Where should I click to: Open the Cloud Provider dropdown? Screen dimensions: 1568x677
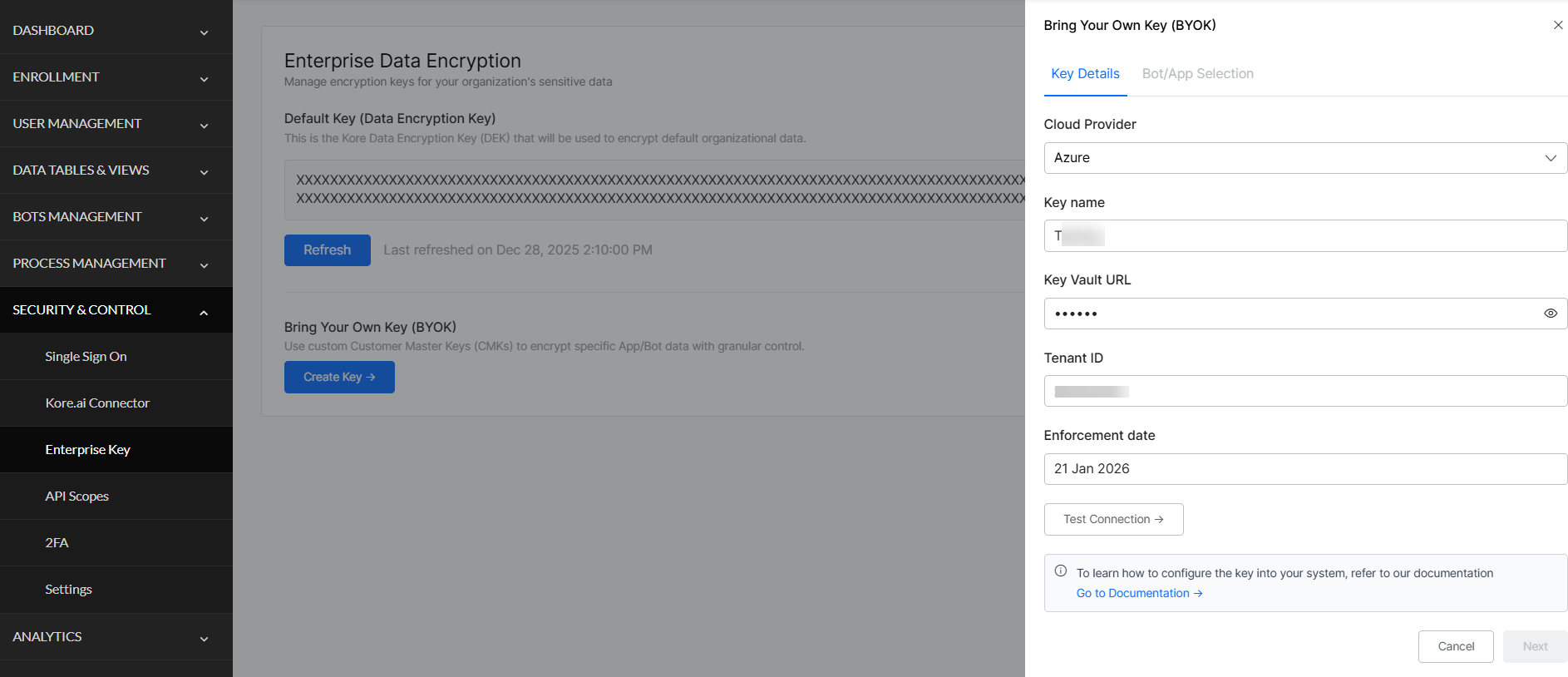tap(1305, 158)
